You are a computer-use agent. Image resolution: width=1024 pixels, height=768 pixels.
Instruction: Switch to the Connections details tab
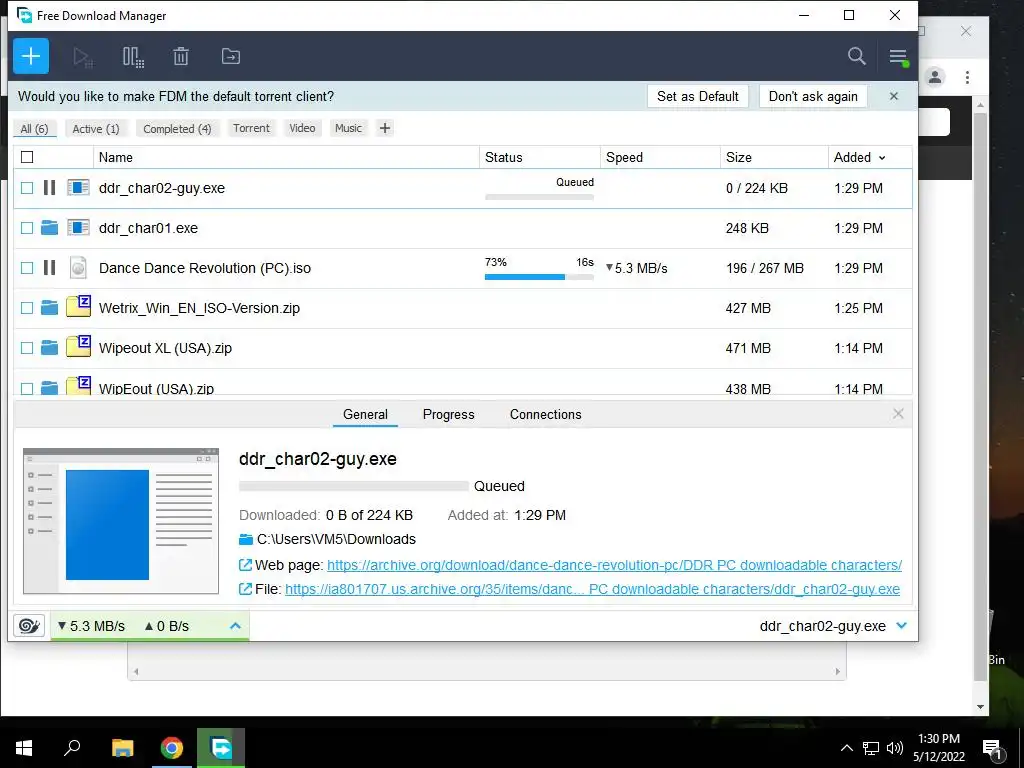545,414
